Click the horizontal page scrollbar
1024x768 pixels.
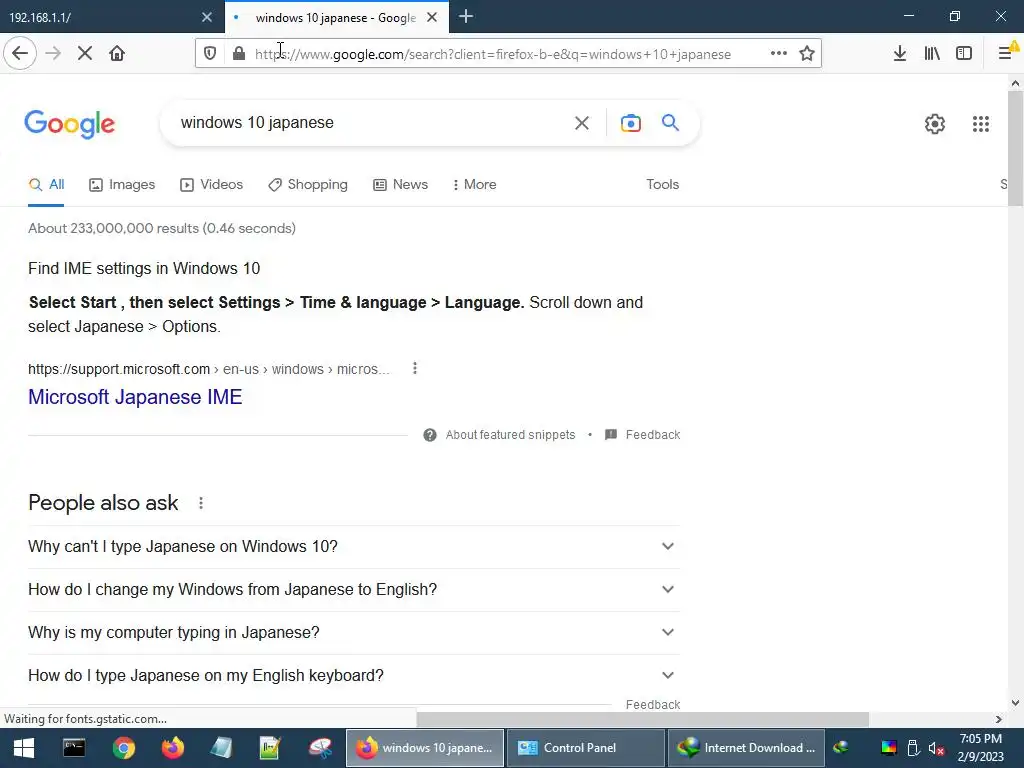[x=643, y=719]
